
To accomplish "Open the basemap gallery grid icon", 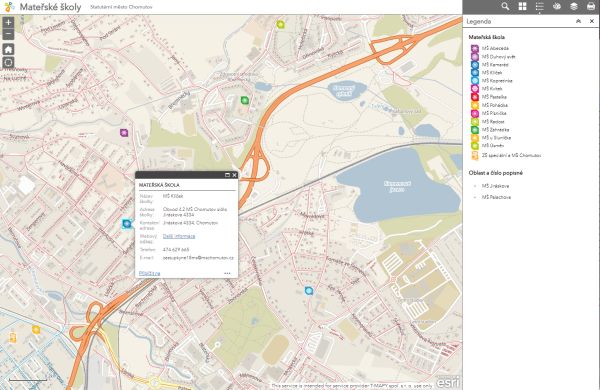I will (x=522, y=7).
